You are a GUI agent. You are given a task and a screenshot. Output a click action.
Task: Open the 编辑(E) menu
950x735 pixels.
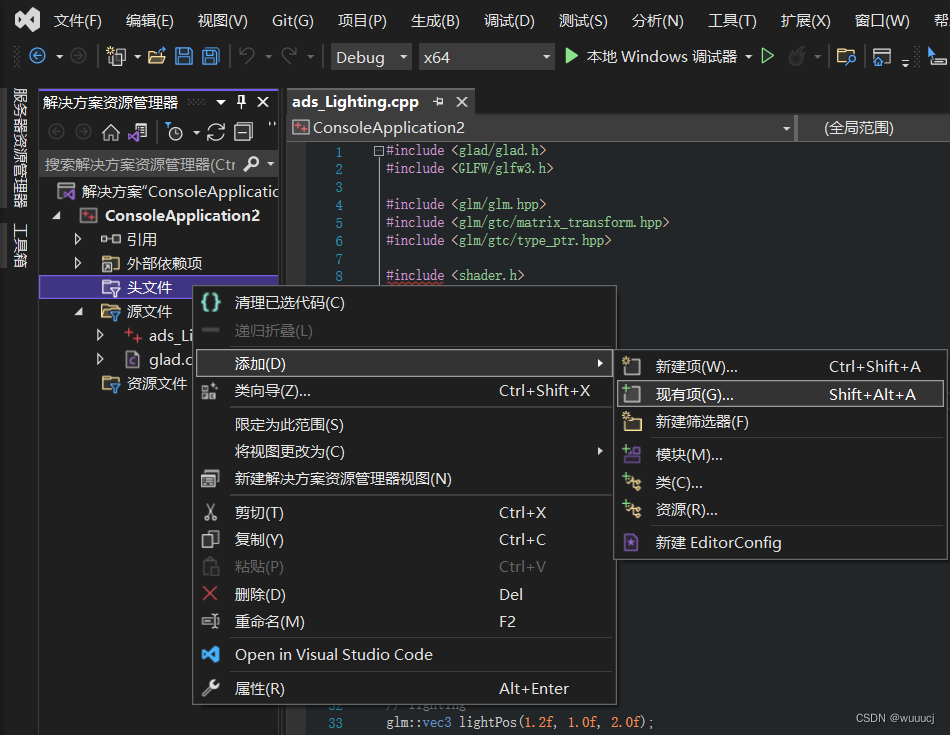tap(150, 21)
